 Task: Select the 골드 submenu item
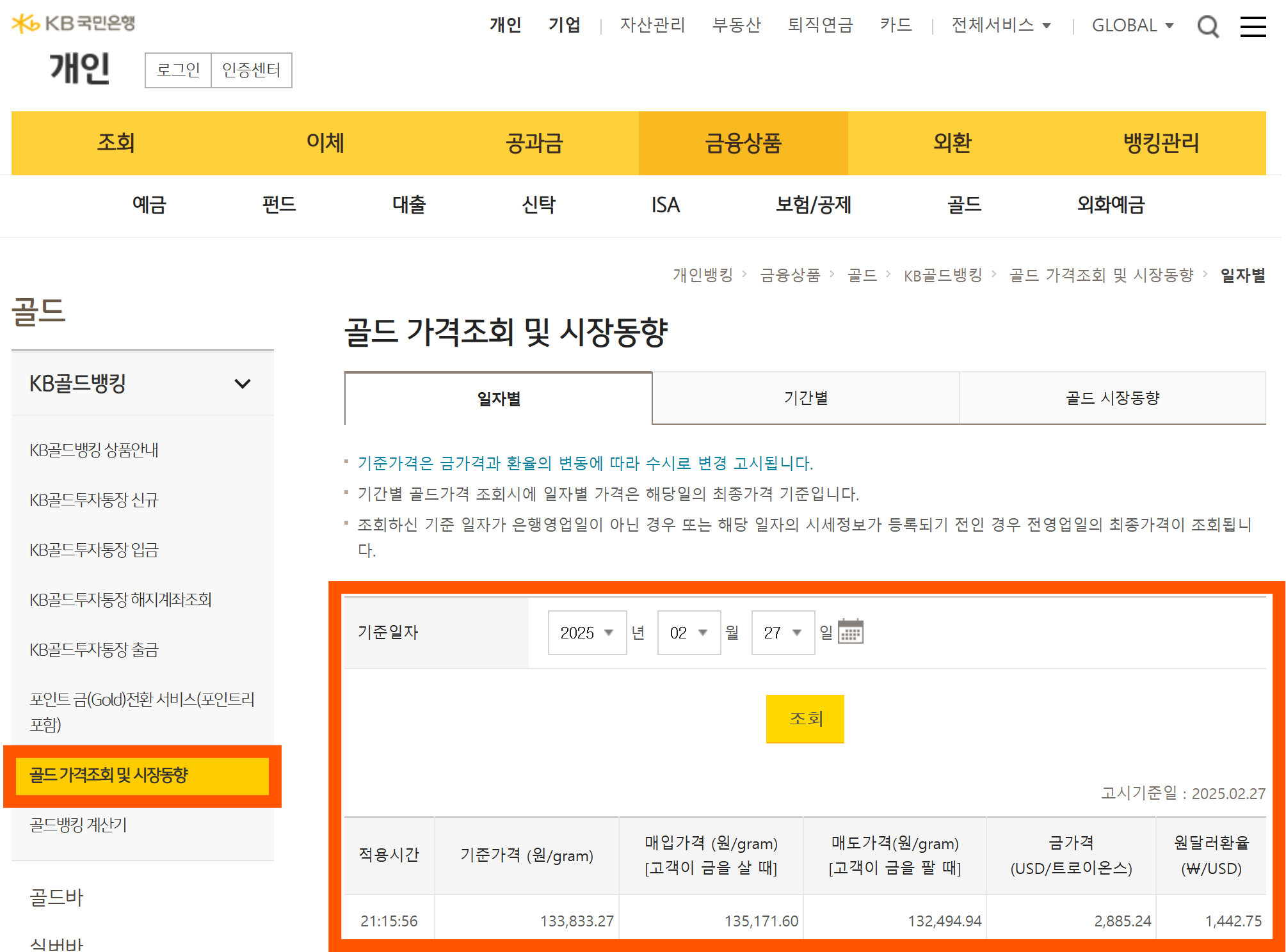[x=963, y=205]
